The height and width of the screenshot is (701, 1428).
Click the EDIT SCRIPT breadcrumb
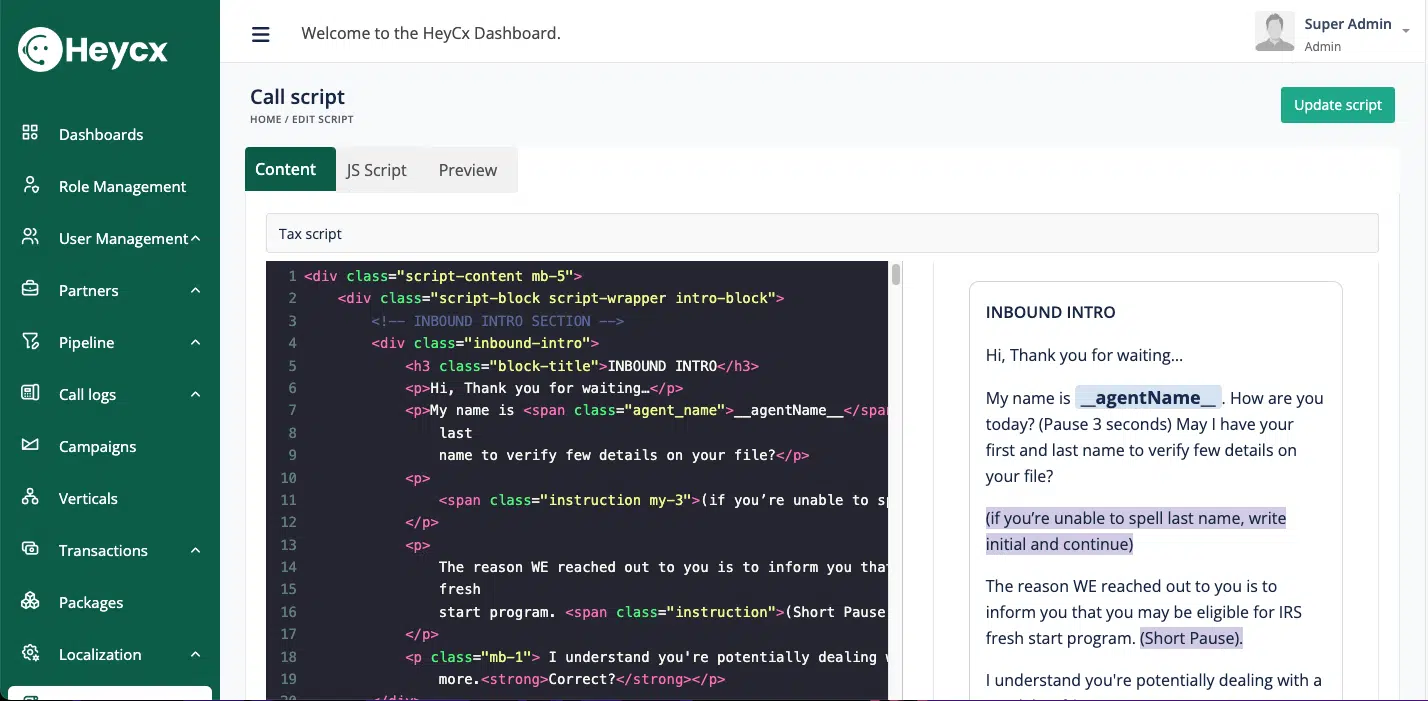(323, 119)
